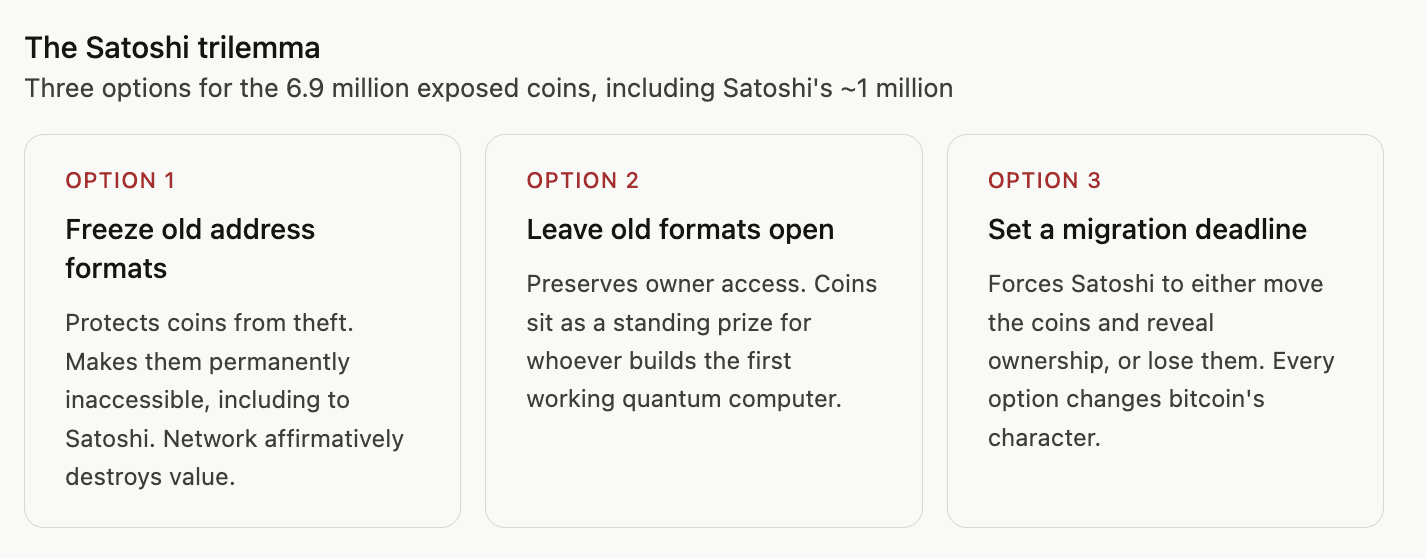This screenshot has width=1426, height=558.
Task: Click "working quantum computer" in Option 2
Action: point(683,399)
